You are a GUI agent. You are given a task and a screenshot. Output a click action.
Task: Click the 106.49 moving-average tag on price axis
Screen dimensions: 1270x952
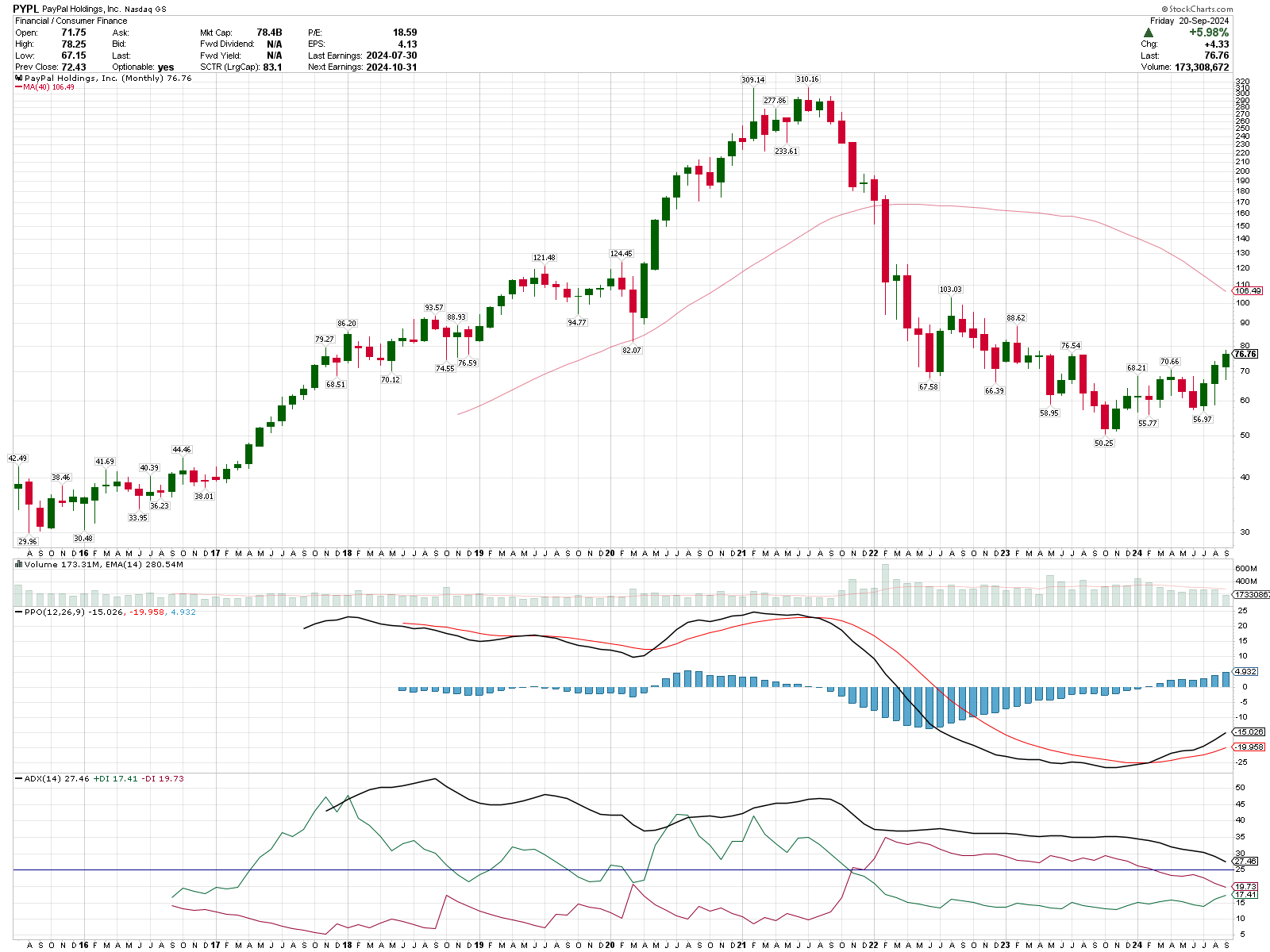pos(1248,291)
